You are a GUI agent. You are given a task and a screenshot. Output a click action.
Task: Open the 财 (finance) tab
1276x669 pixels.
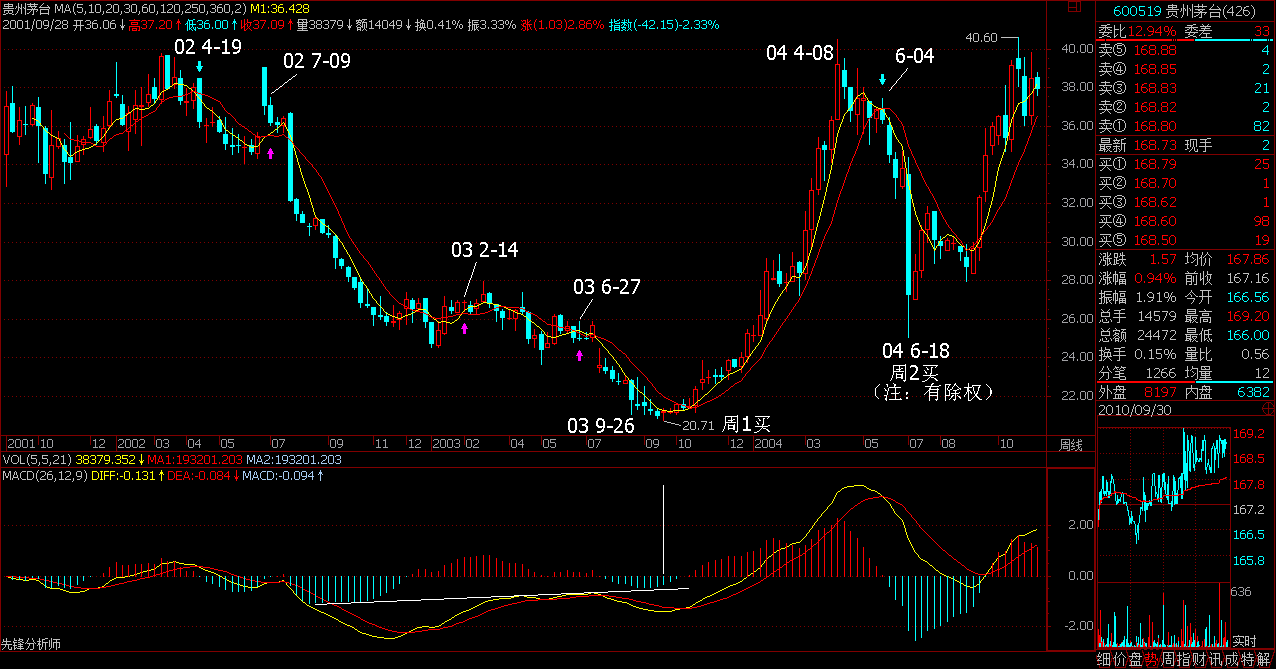point(1200,659)
